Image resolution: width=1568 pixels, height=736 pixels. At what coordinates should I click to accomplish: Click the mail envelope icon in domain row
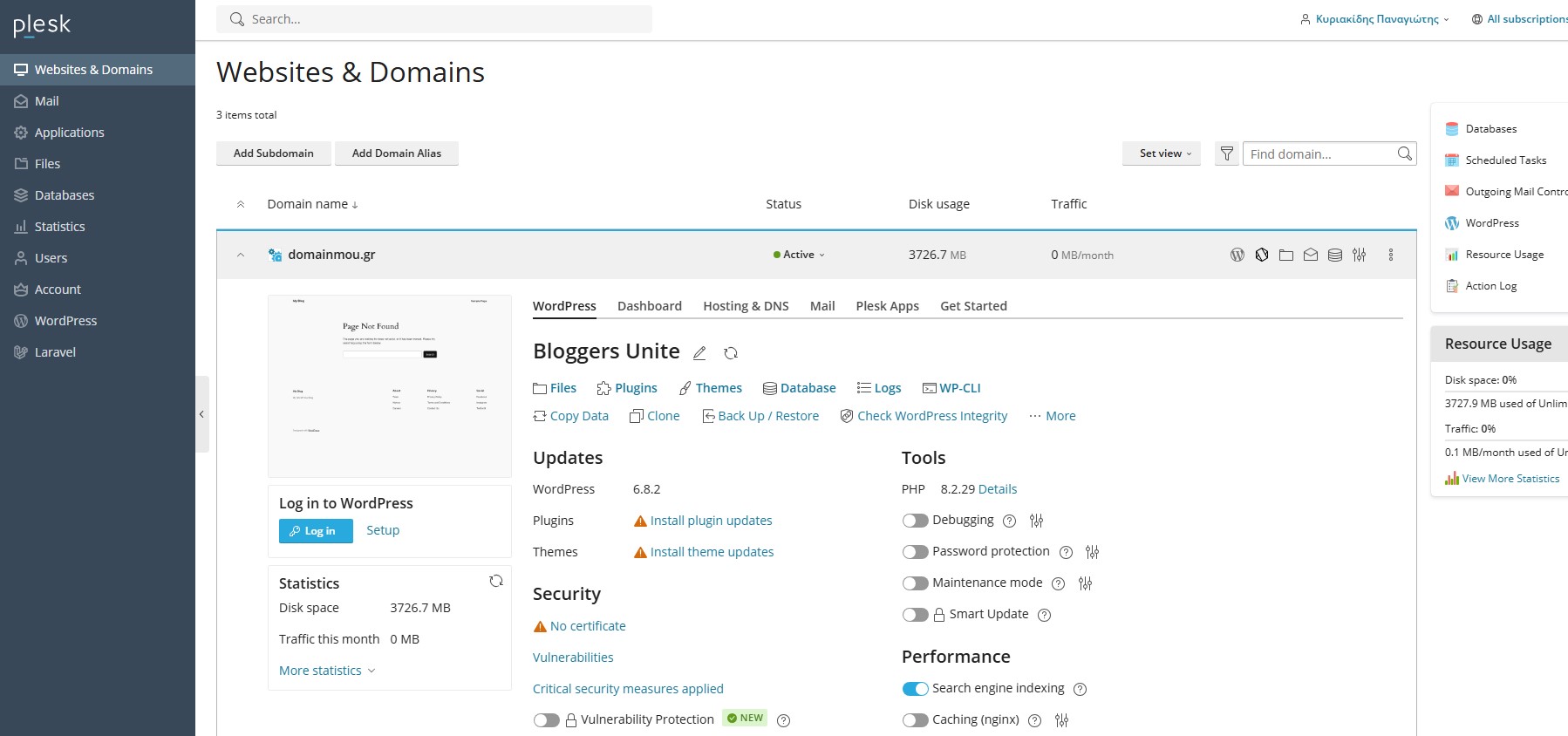point(1310,255)
